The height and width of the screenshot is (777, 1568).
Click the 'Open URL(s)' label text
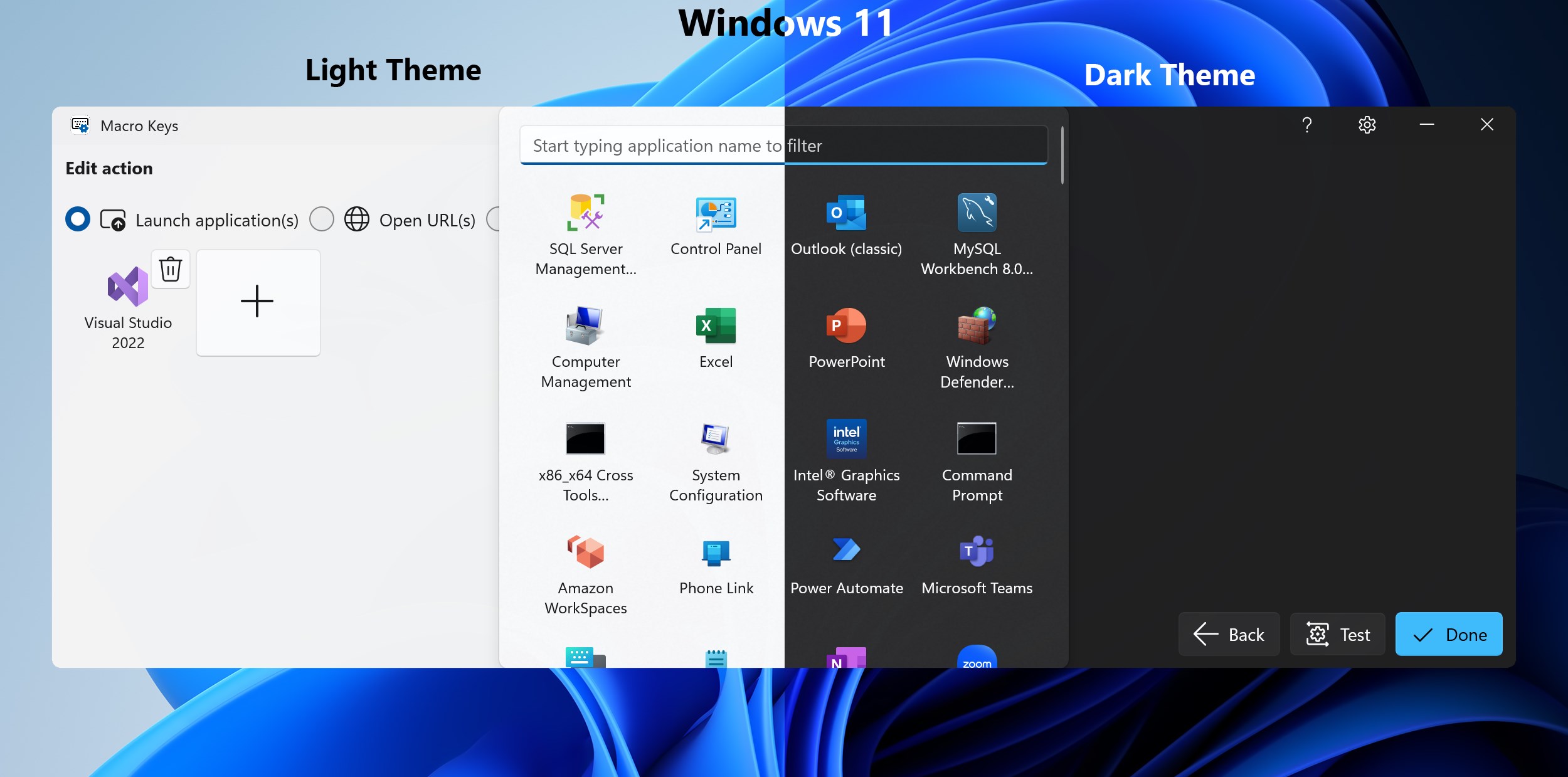click(x=427, y=220)
